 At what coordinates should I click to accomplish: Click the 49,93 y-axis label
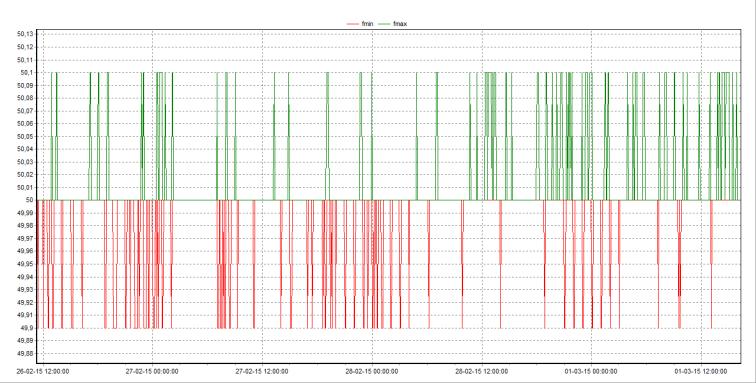click(x=25, y=289)
